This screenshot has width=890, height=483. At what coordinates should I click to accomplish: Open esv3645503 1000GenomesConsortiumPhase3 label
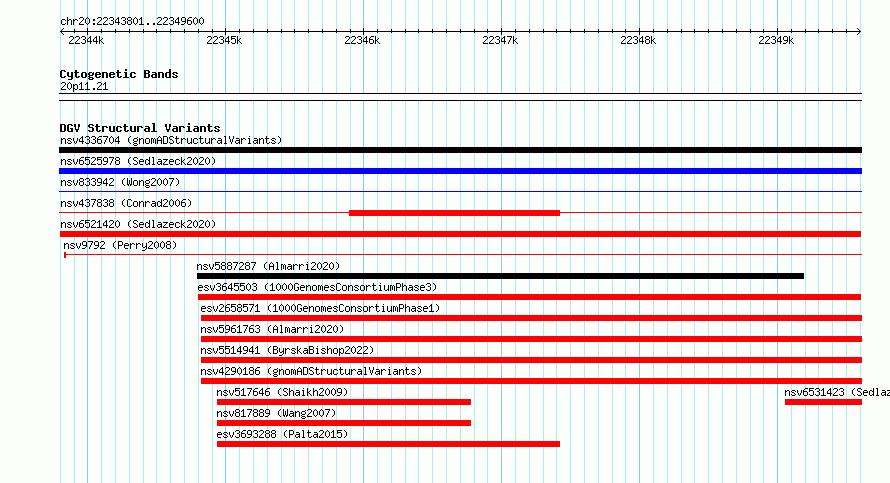[x=317, y=287]
